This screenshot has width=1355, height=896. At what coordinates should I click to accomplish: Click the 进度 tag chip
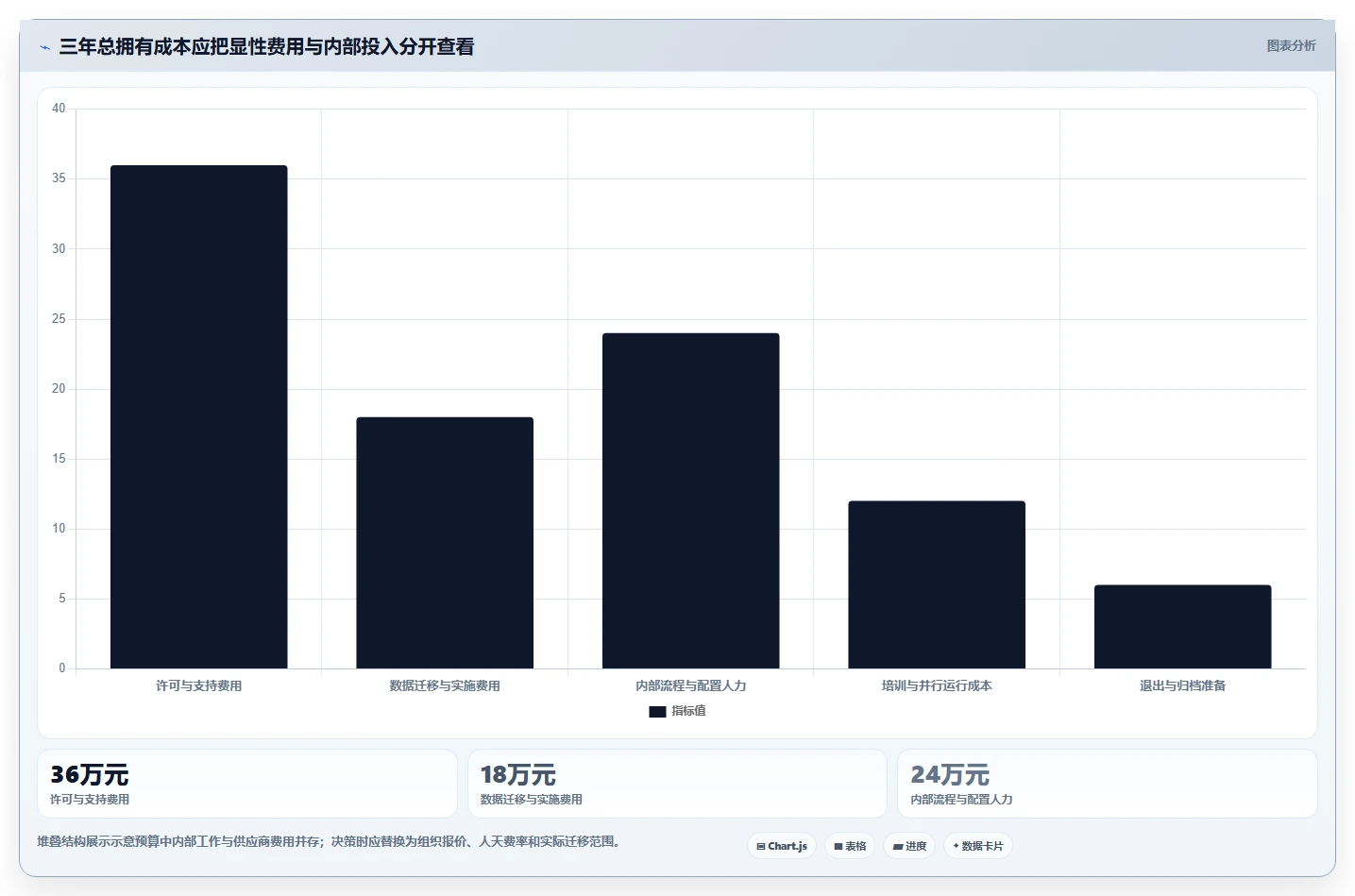click(x=909, y=846)
